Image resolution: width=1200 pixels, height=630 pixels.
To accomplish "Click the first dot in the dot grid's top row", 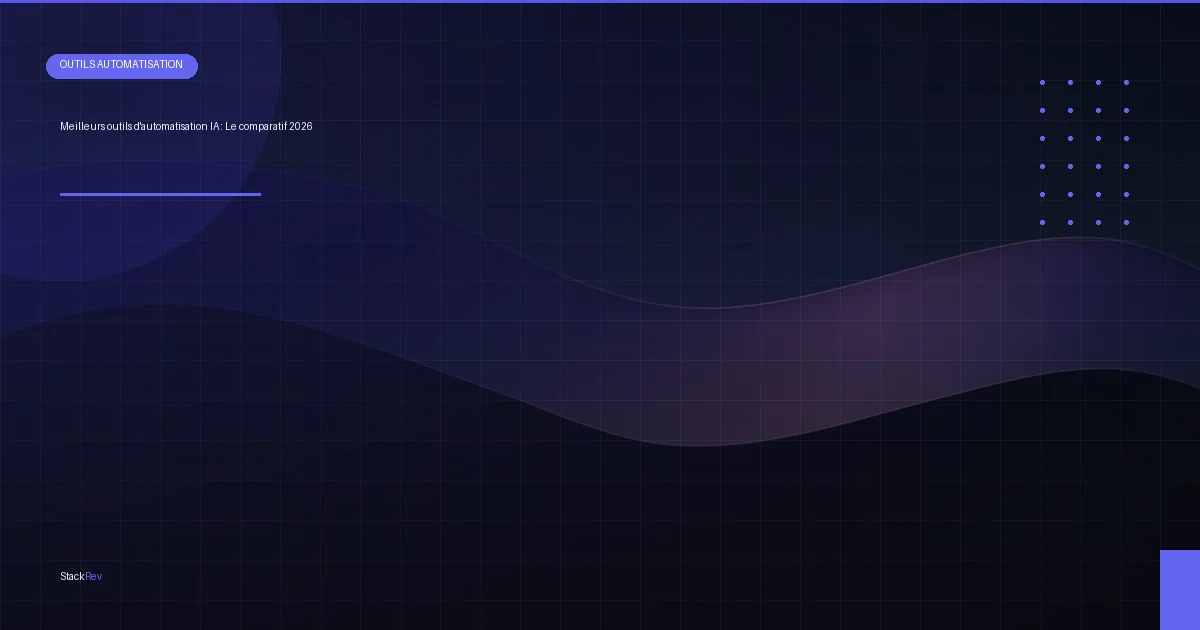I will pos(1042,83).
